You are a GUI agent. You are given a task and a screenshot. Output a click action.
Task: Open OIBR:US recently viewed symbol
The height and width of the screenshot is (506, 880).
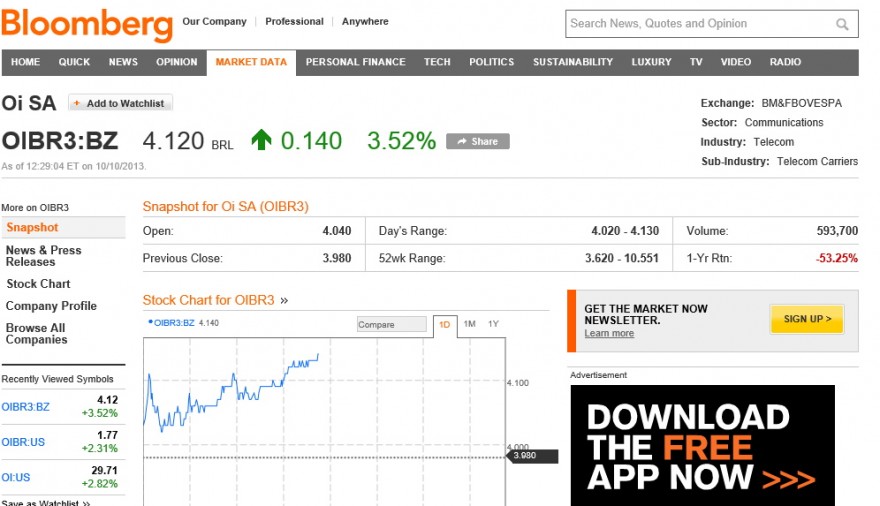click(23, 442)
